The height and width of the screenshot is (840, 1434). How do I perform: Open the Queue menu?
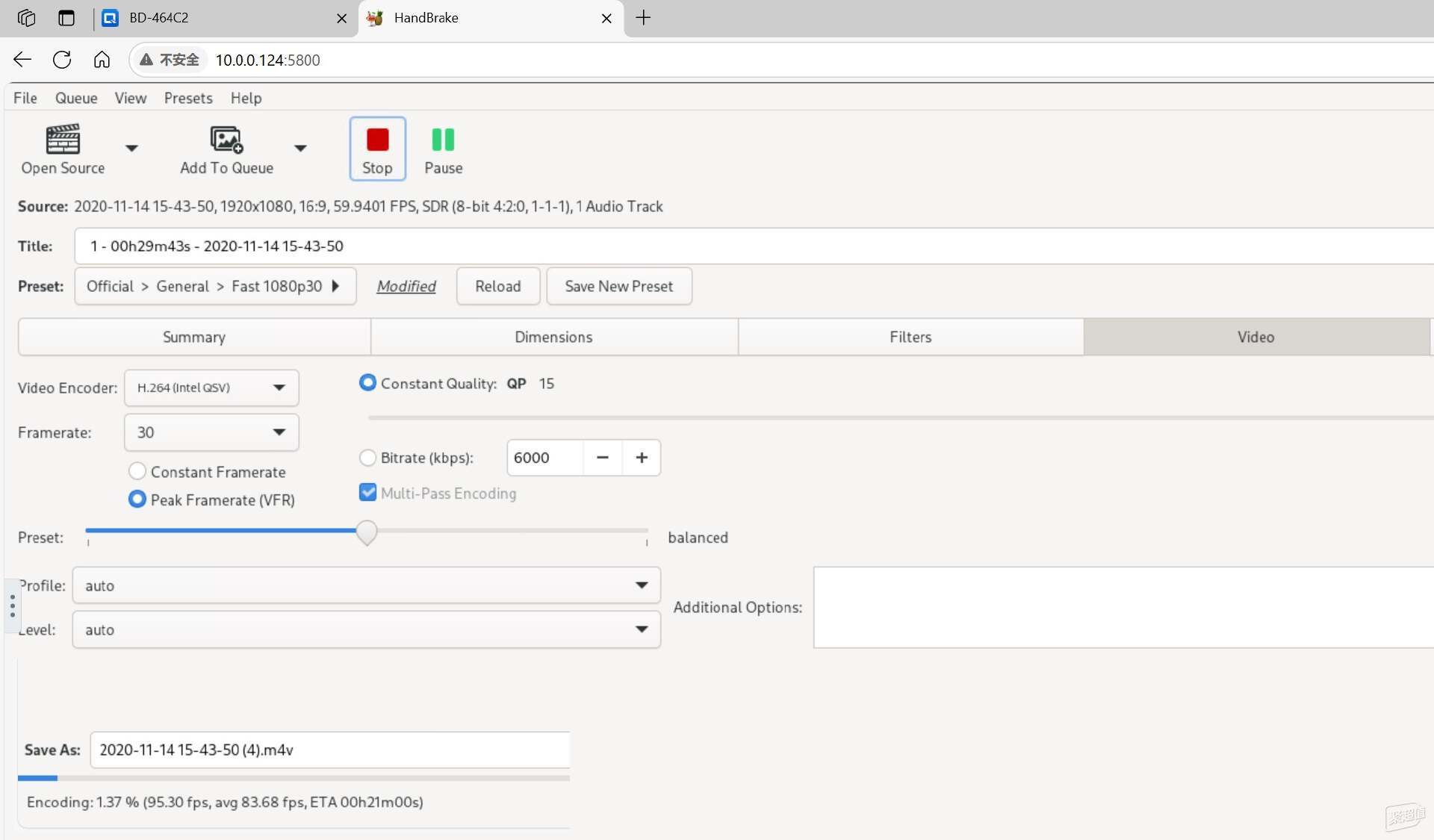76,98
